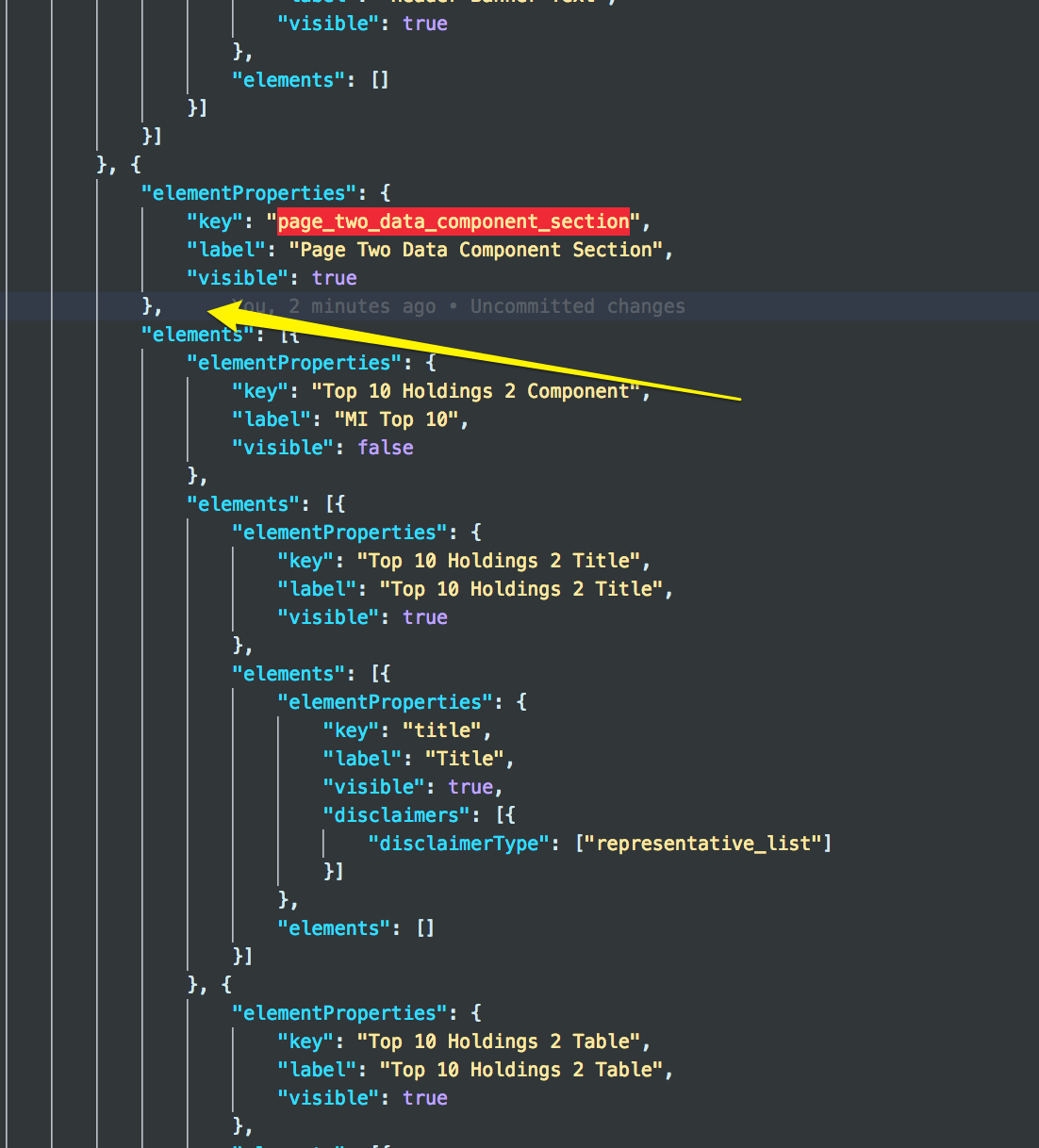The height and width of the screenshot is (1148, 1039).
Task: Click the highlighted page_two_data_component_section key value
Action: coord(454,221)
